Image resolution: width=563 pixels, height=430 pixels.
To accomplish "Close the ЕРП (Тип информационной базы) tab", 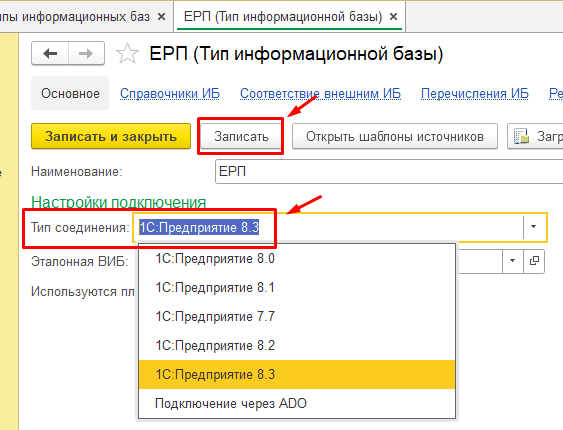I will pyautogui.click(x=394, y=17).
